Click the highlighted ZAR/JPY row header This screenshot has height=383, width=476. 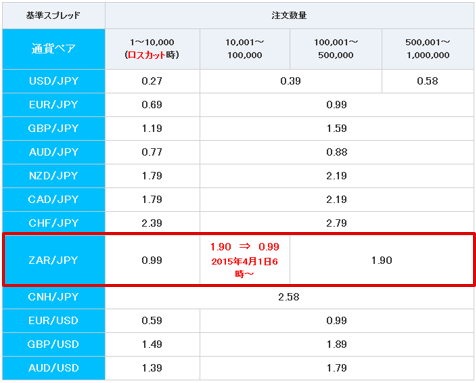(x=54, y=260)
